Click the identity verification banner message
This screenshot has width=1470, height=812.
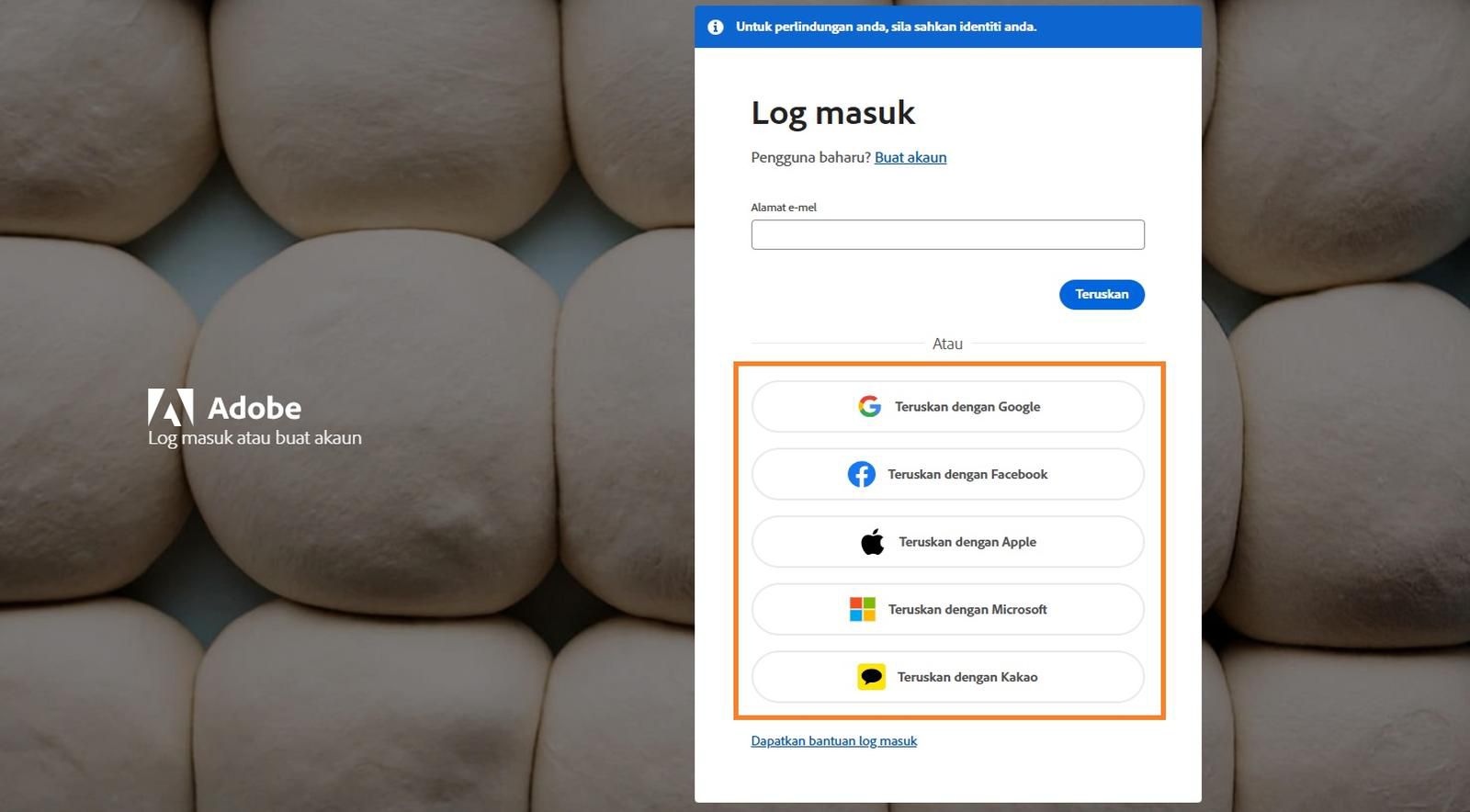[x=886, y=27]
